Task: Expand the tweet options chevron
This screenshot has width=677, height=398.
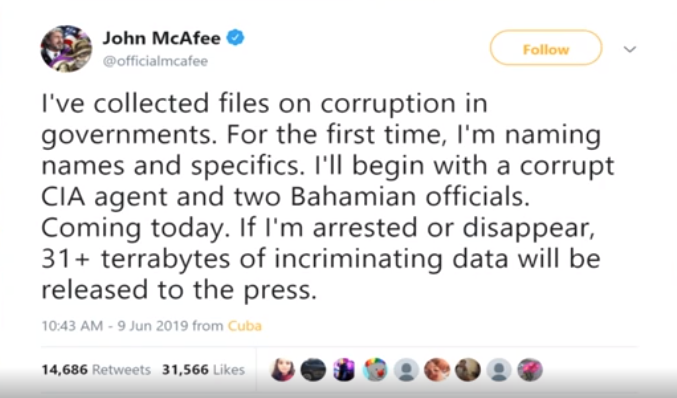Action: tap(630, 49)
